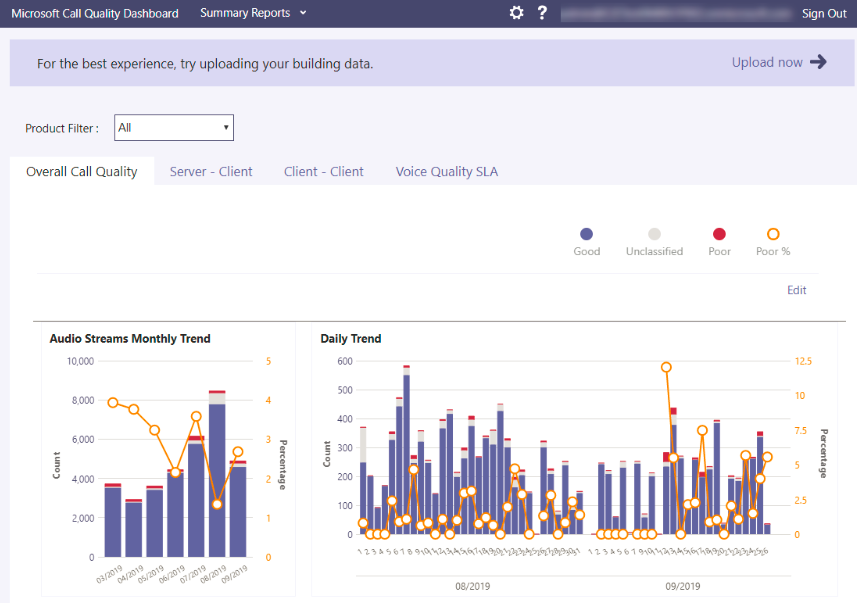The width and height of the screenshot is (857, 610).
Task: Switch to Overall Call Quality tab
Action: coord(81,172)
